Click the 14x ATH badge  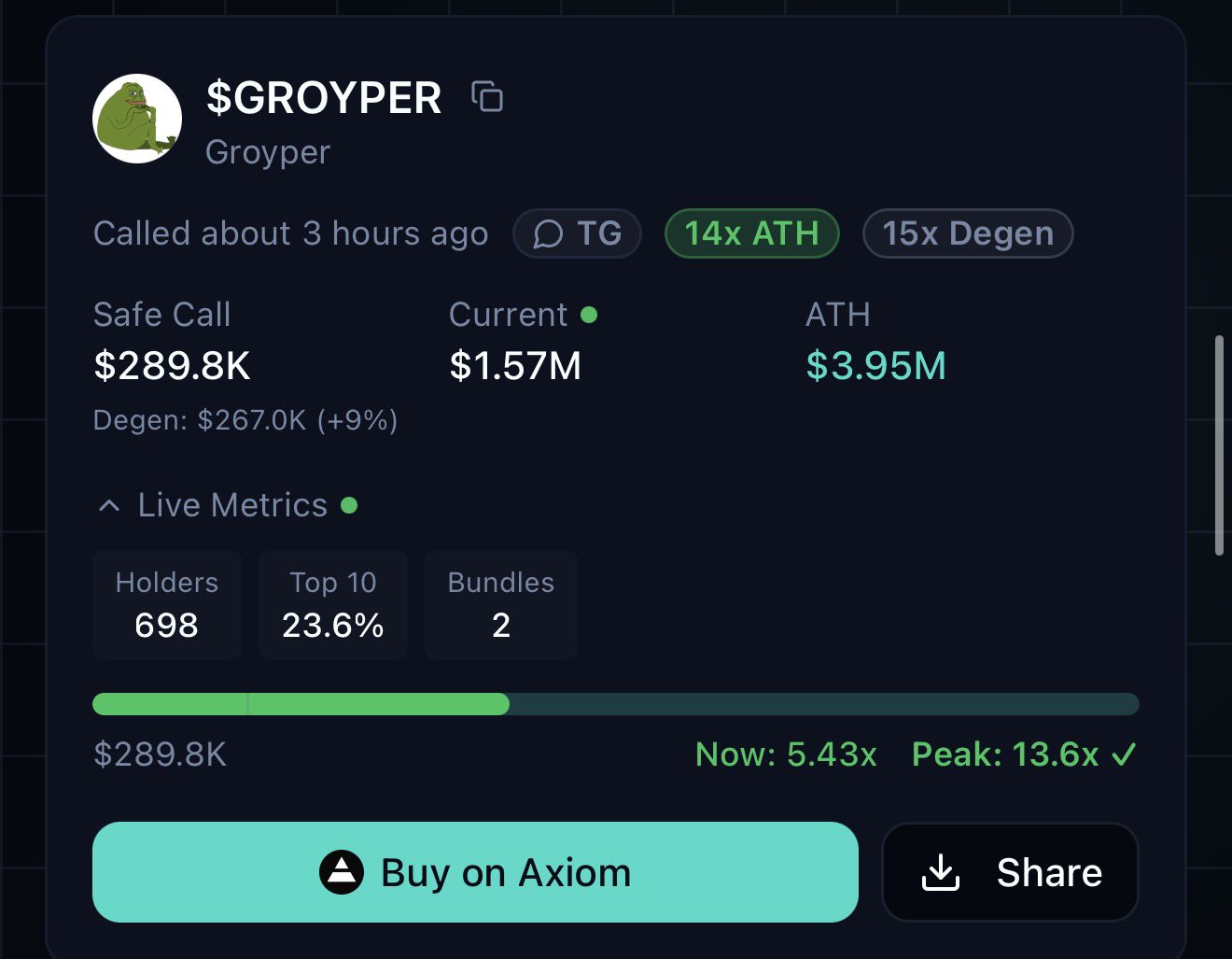pos(751,233)
